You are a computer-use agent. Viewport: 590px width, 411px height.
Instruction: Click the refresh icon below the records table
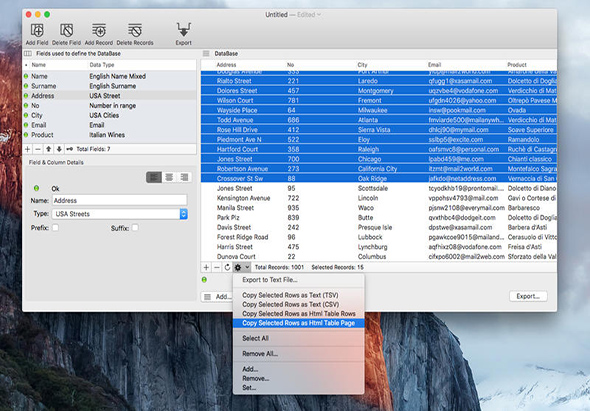coord(227,268)
